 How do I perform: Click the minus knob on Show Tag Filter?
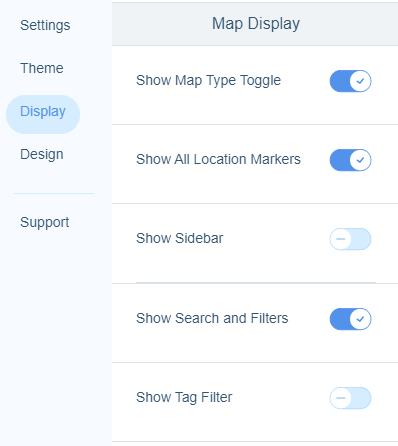(x=341, y=398)
